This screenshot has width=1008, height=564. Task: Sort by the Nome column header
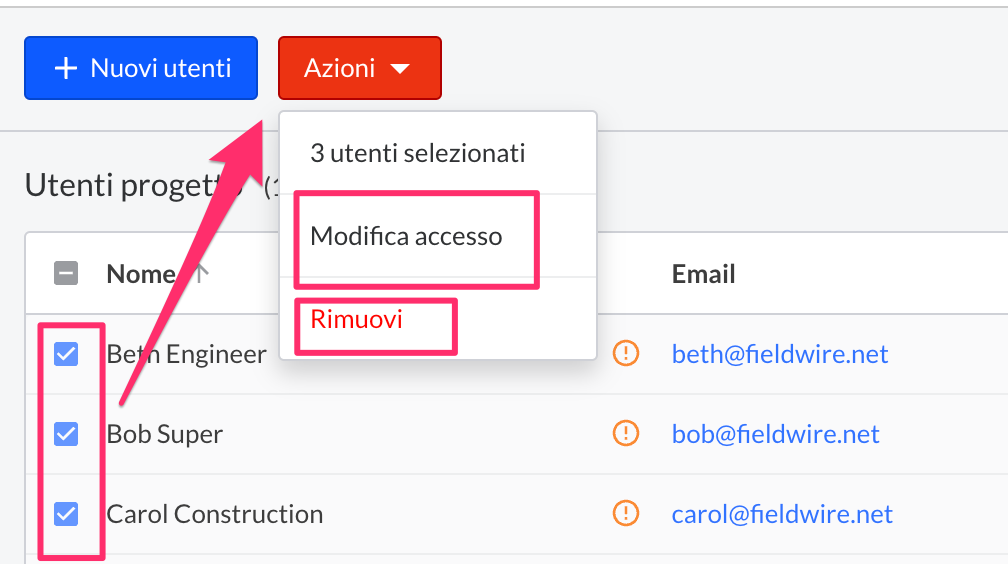click(x=140, y=274)
